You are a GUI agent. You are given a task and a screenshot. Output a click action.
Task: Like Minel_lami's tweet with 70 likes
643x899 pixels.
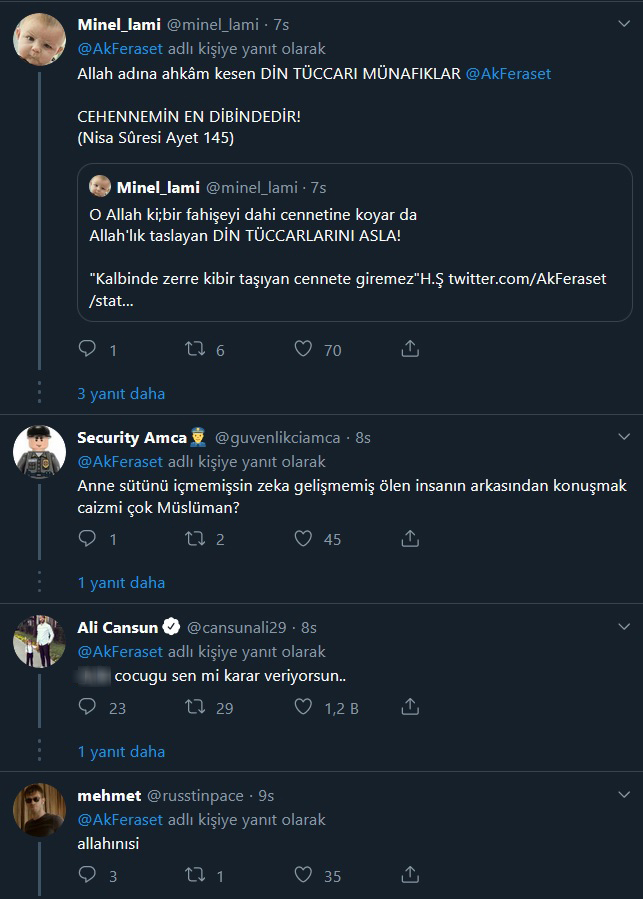[303, 349]
